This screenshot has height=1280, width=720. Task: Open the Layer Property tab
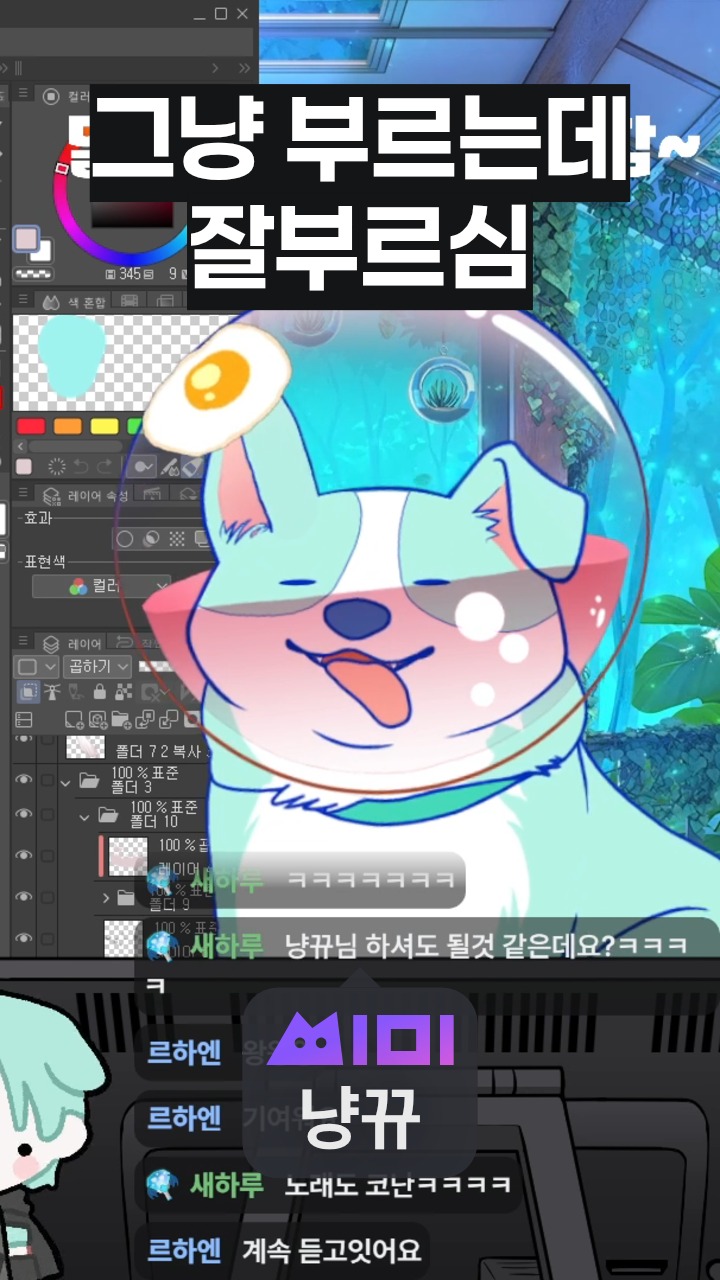click(x=85, y=495)
